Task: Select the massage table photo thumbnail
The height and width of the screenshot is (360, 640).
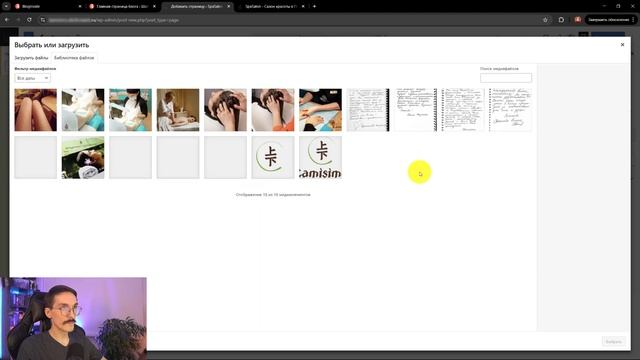Action: [x=178, y=110]
